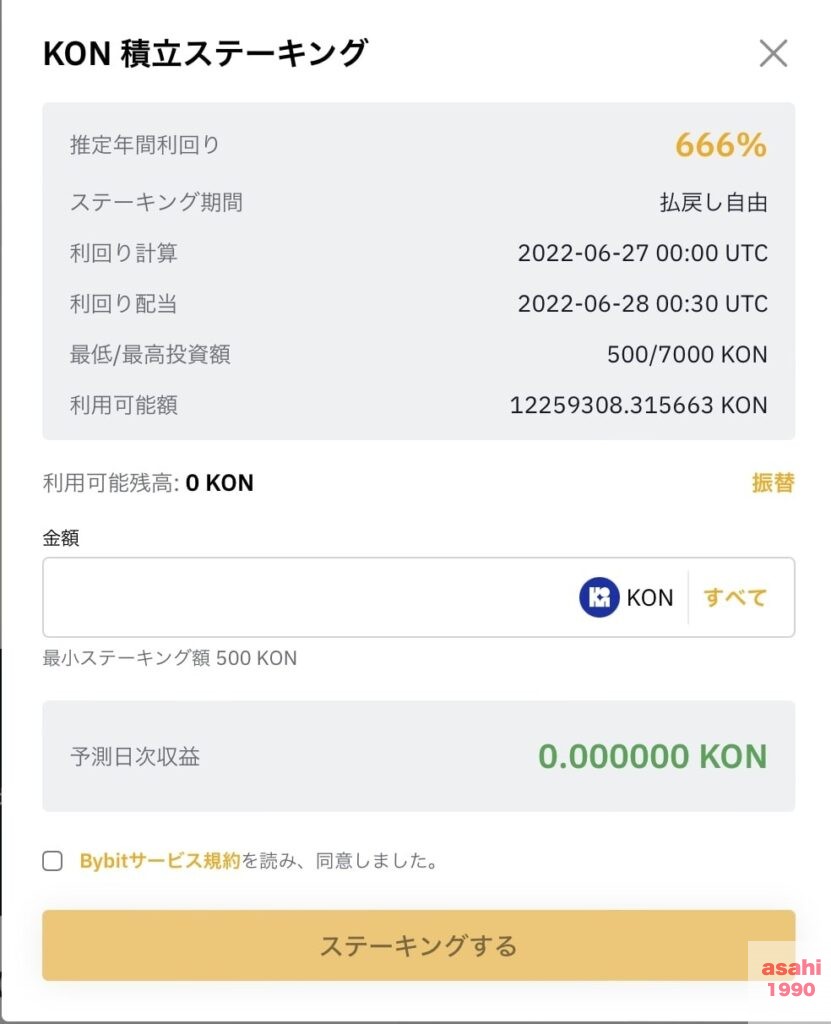This screenshot has width=831, height=1024.
Task: Open the Bybitサービス規約 link
Action: coord(160,861)
